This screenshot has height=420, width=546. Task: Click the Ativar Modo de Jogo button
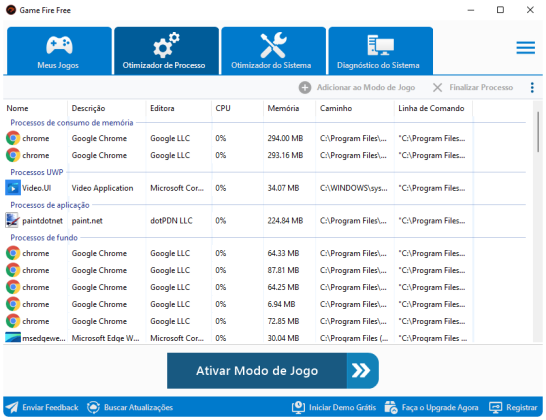273,371
